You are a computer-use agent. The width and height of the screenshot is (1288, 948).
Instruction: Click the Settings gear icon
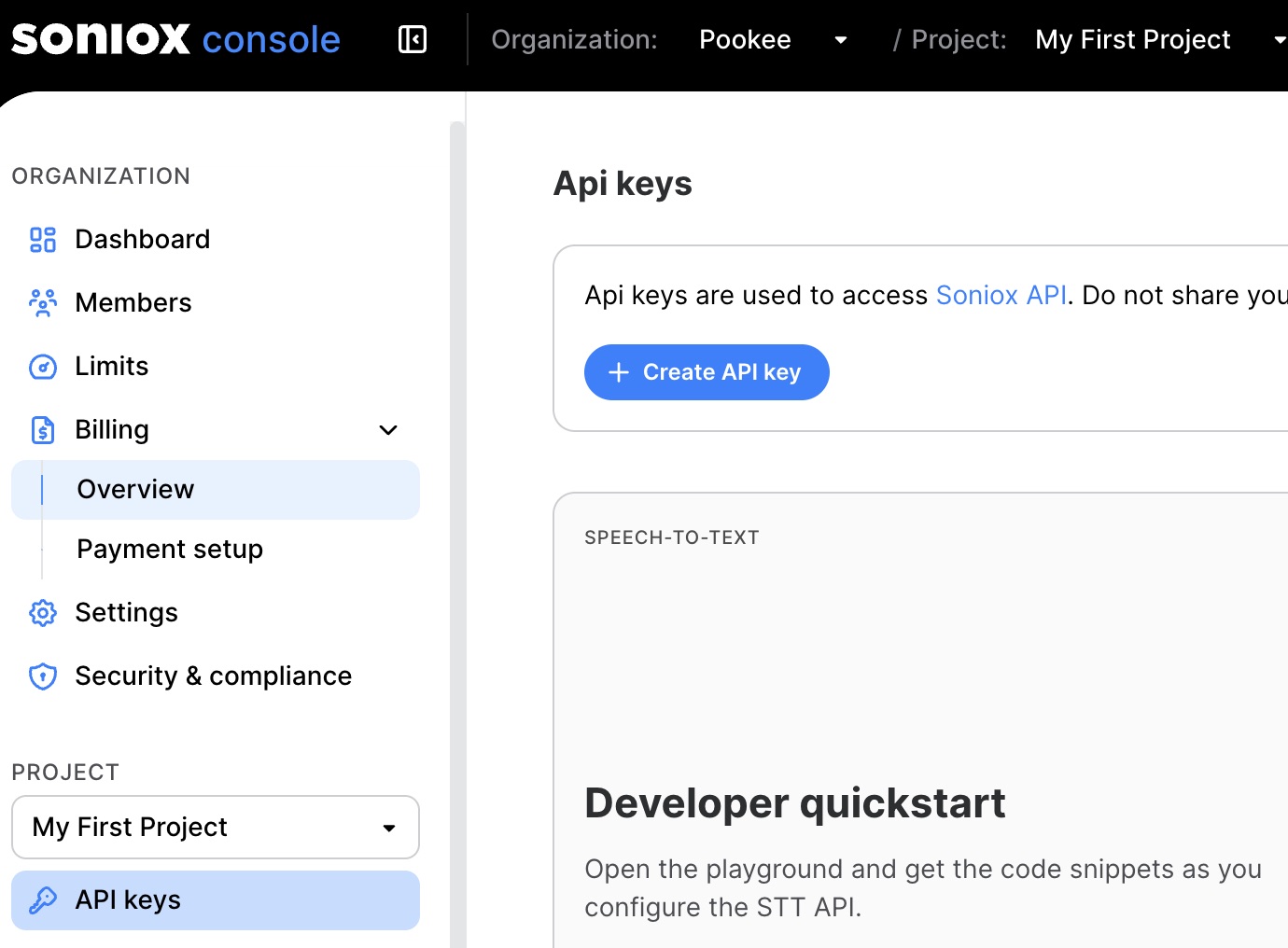pyautogui.click(x=43, y=613)
